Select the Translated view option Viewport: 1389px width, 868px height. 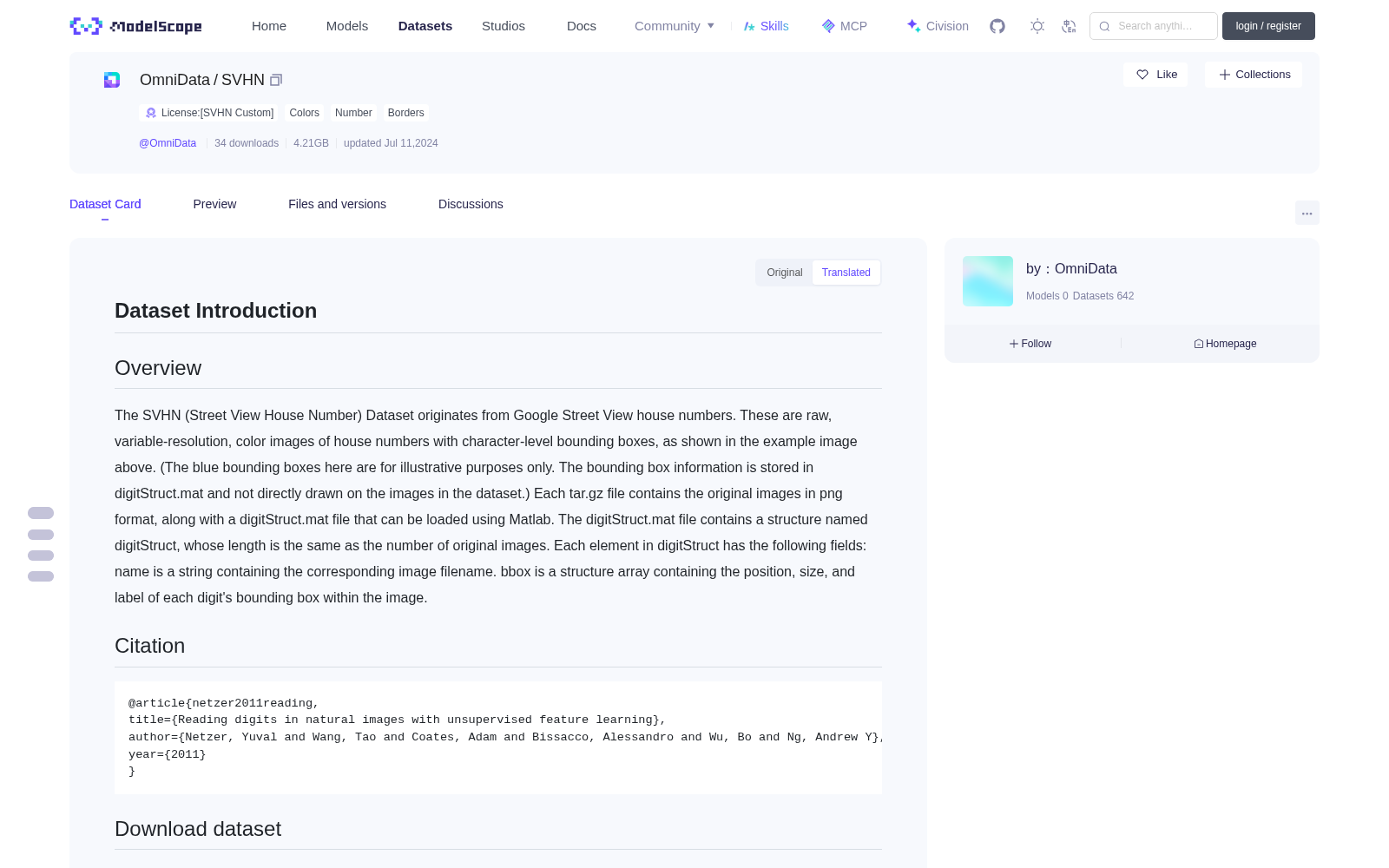pyautogui.click(x=846, y=273)
